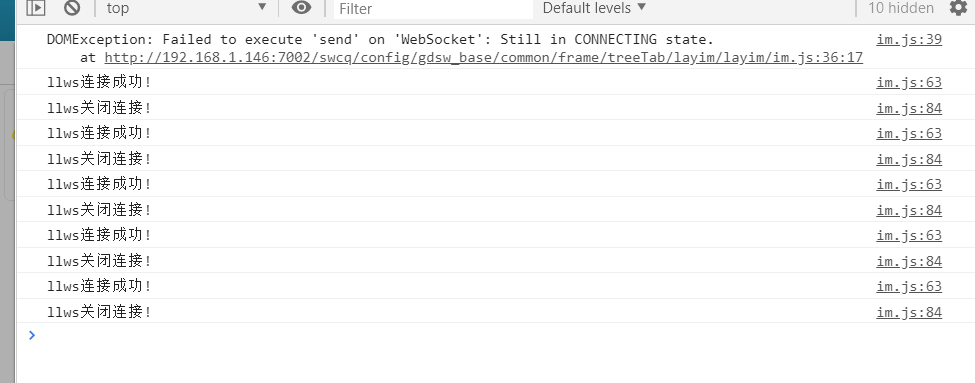Open the 'top' JavaScript context dropdown
Screen dimensions: 975x383
(187, 8)
